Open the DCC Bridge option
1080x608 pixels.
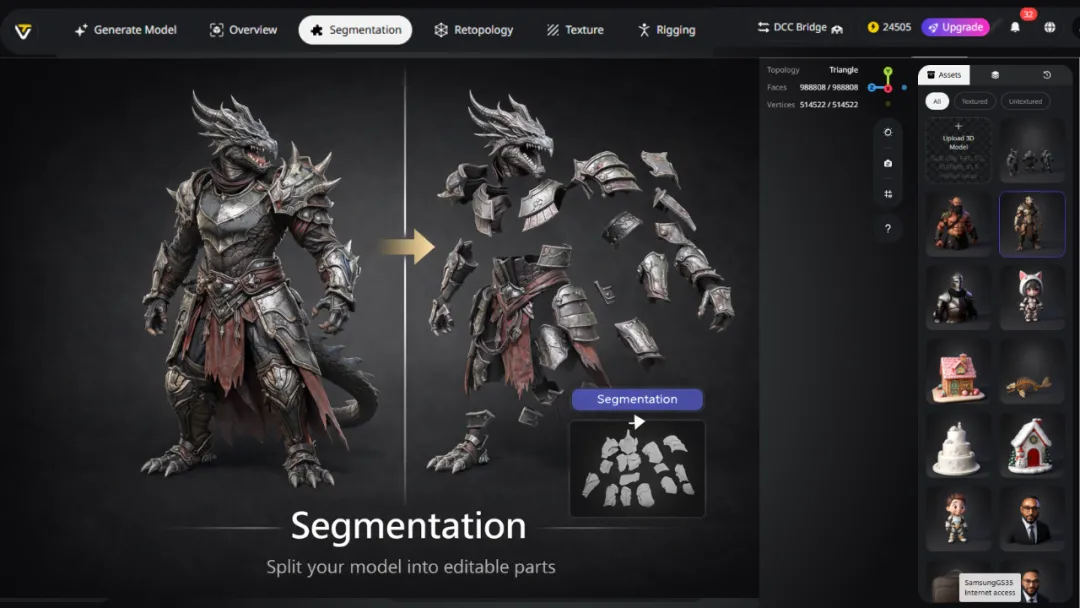click(x=800, y=28)
